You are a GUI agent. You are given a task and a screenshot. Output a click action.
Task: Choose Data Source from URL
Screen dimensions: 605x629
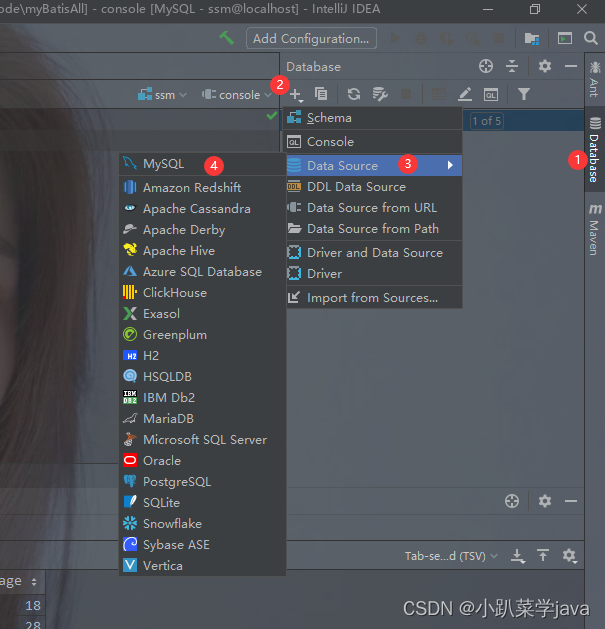pos(373,208)
